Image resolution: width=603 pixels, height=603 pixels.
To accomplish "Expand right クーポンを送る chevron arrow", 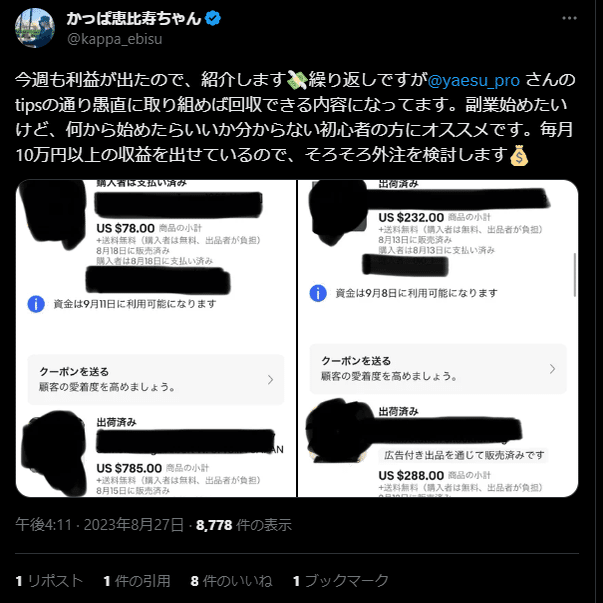I will coord(553,369).
